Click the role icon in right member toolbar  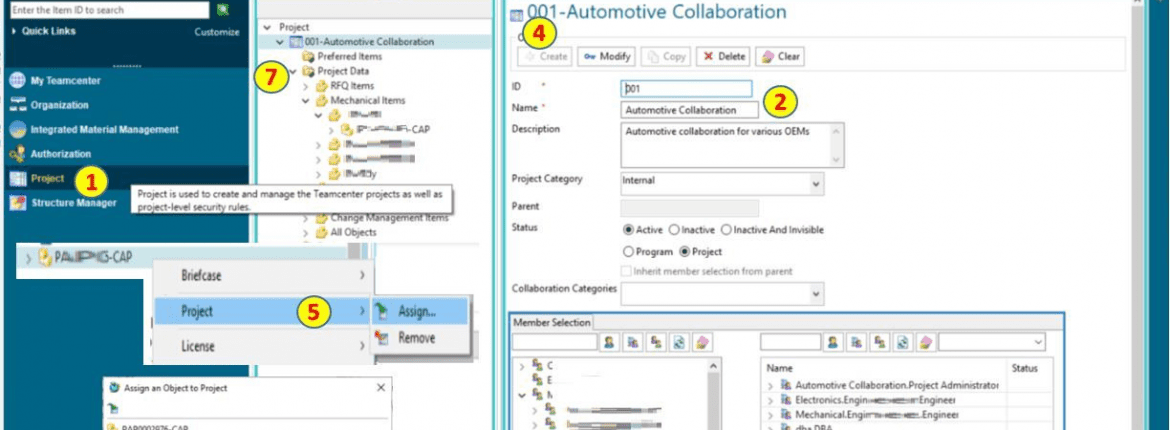point(880,343)
